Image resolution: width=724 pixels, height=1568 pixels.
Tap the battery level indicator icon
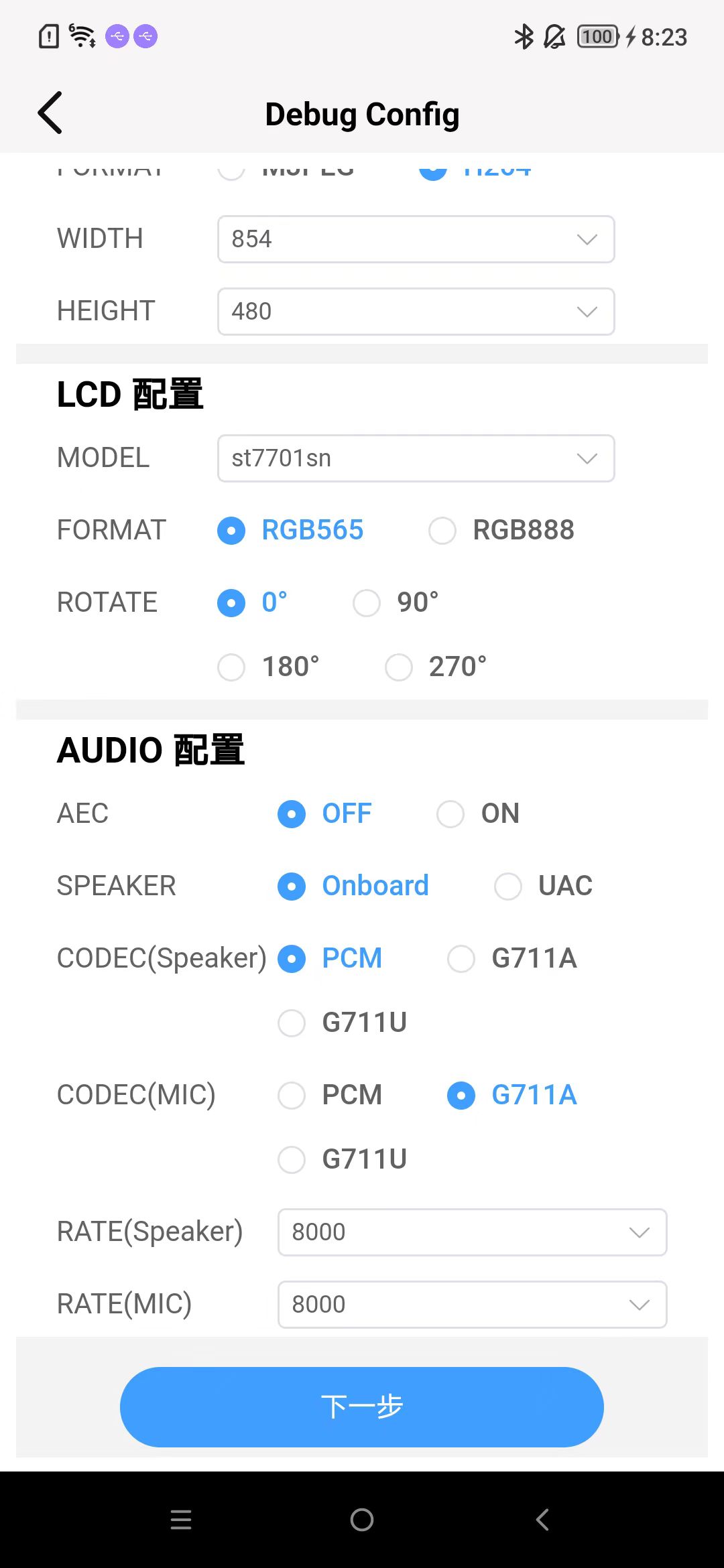pyautogui.click(x=597, y=37)
